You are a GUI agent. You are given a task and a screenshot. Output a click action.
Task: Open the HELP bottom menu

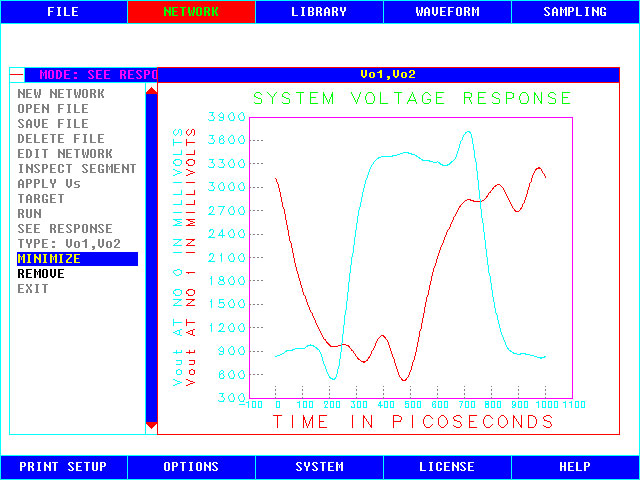tap(575, 467)
